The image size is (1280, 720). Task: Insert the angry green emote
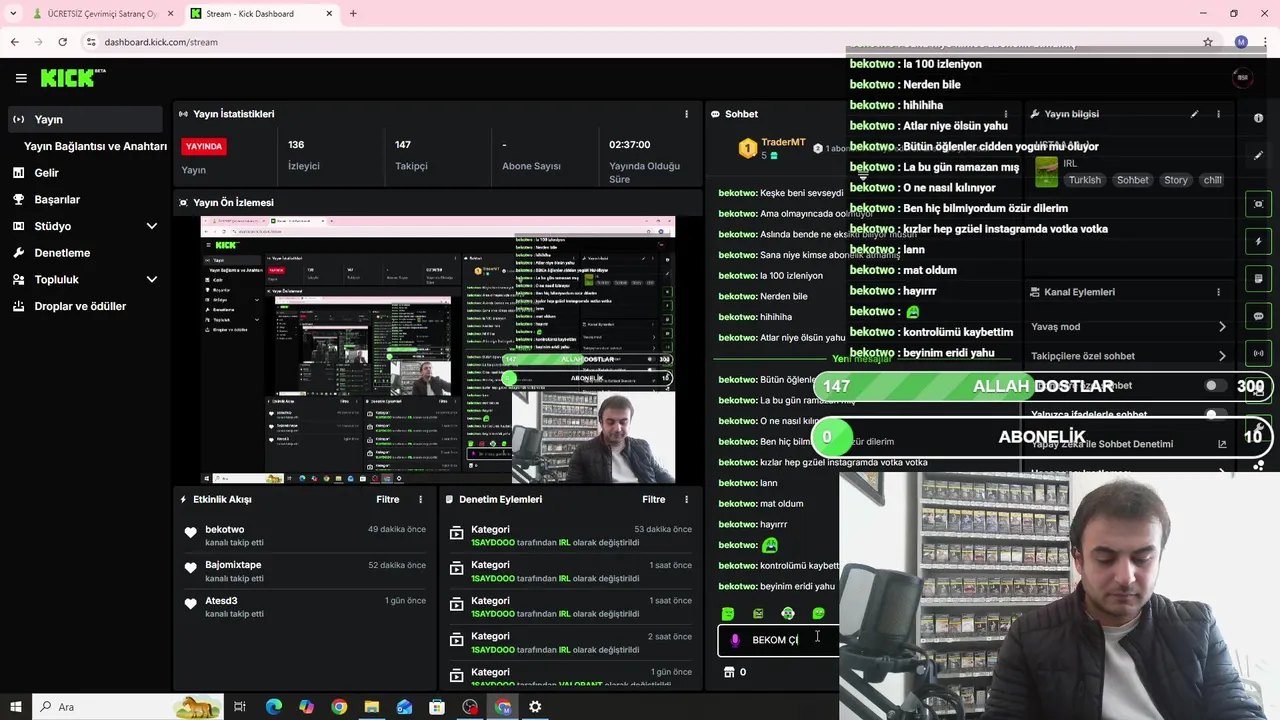[758, 613]
